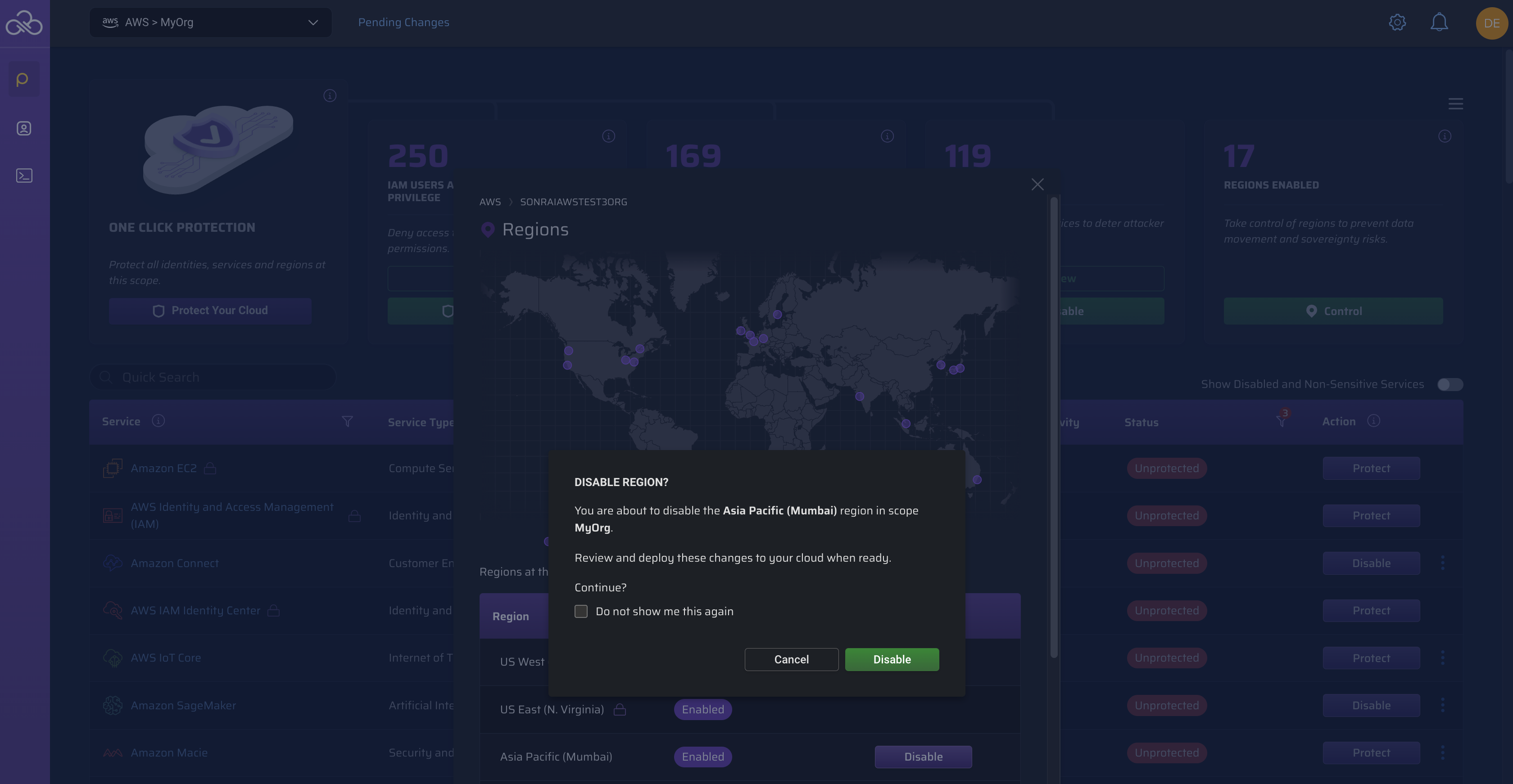
Task: Click Disable button for Amazon Connect
Action: click(x=1372, y=563)
